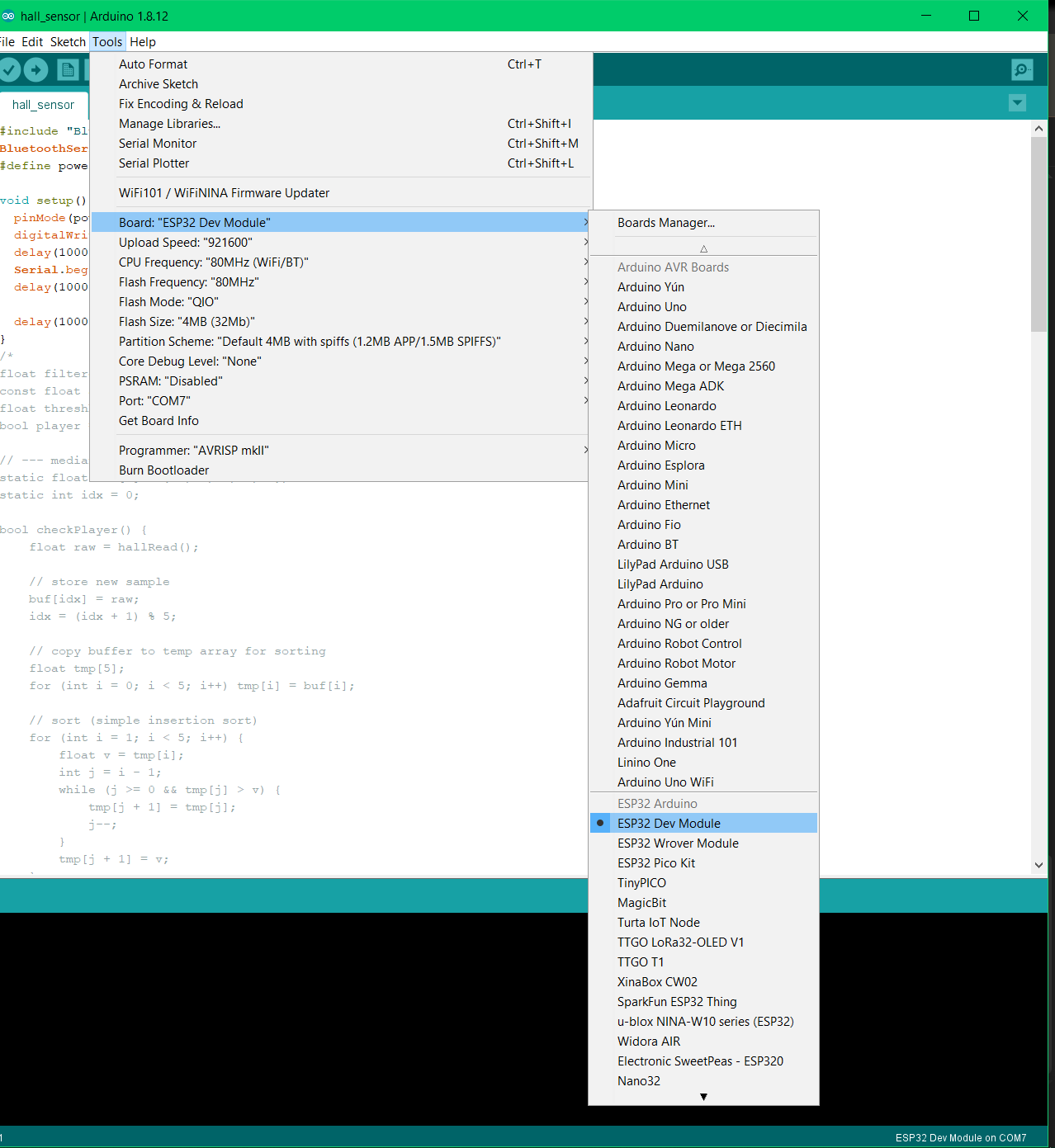Click the New sketch toolbar icon
Viewport: 1055px width, 1148px height.
(x=69, y=70)
